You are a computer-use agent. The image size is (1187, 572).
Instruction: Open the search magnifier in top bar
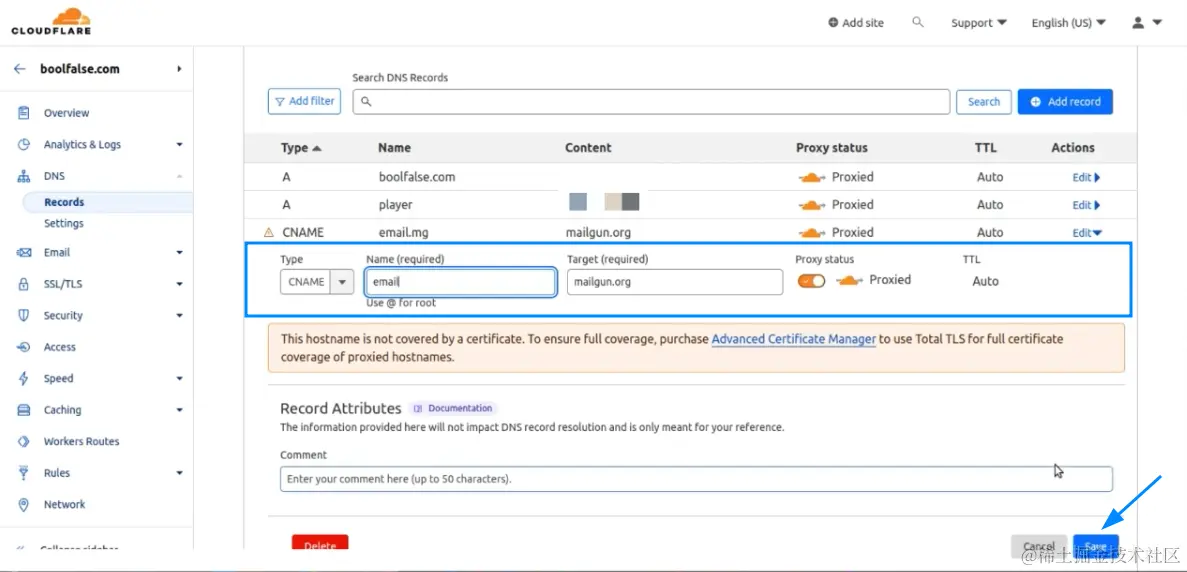918,22
